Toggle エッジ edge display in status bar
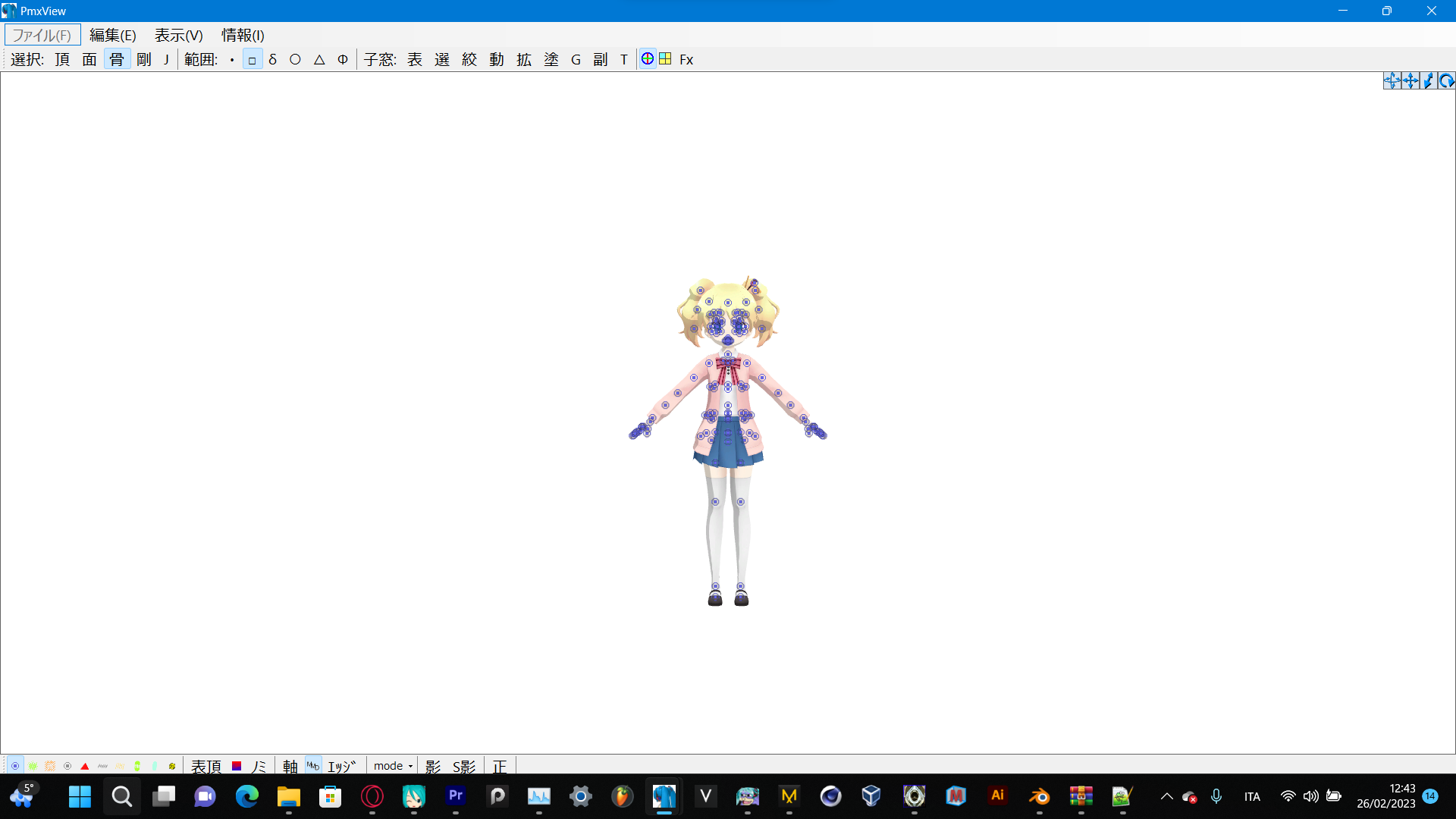 point(340,766)
